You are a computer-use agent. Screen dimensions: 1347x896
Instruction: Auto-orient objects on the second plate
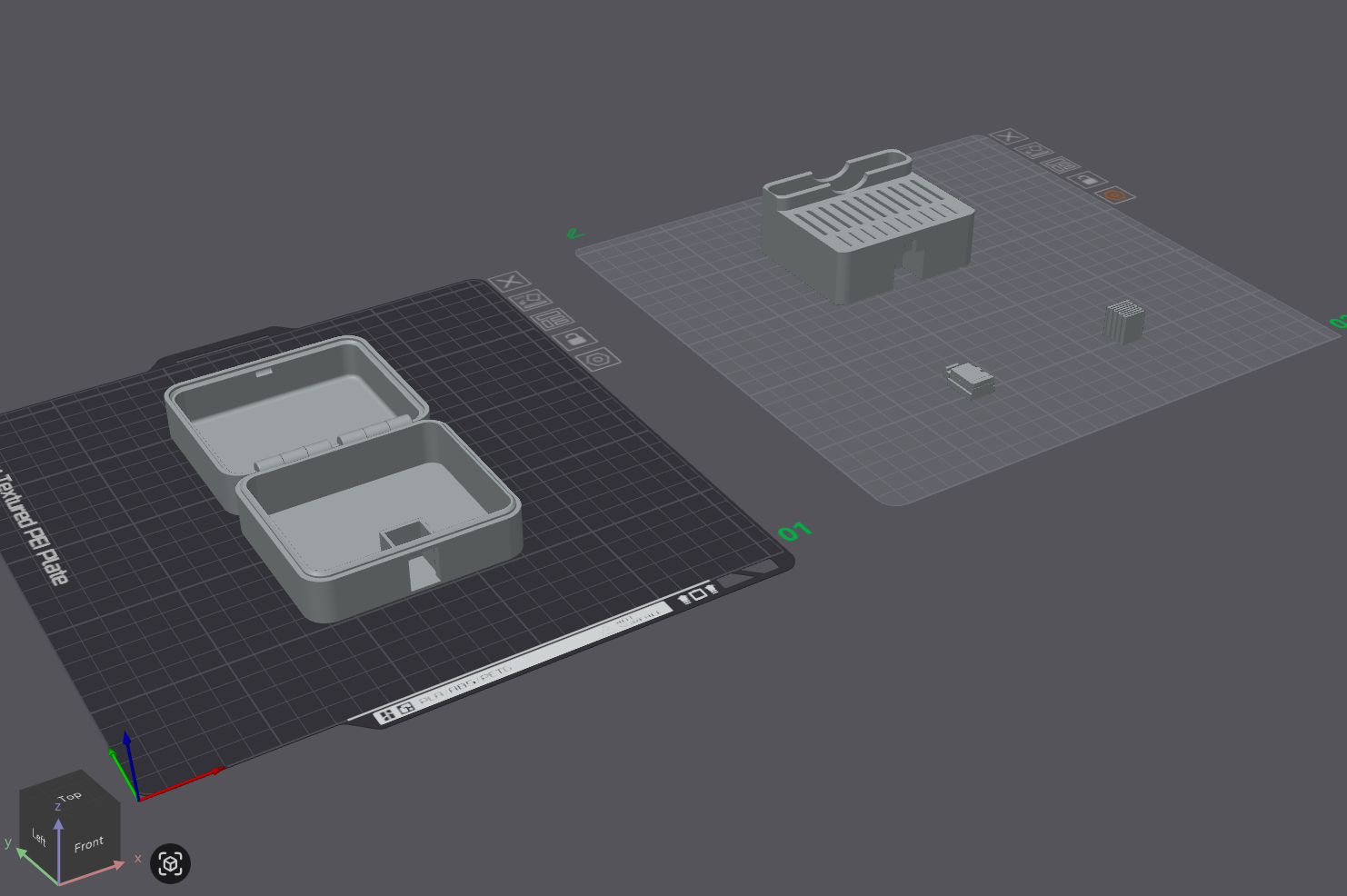tap(1034, 151)
